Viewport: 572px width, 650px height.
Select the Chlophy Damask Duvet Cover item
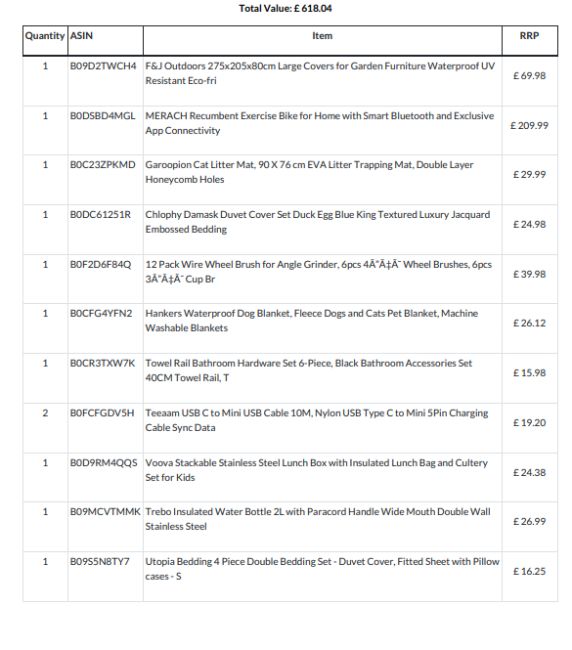[318, 222]
